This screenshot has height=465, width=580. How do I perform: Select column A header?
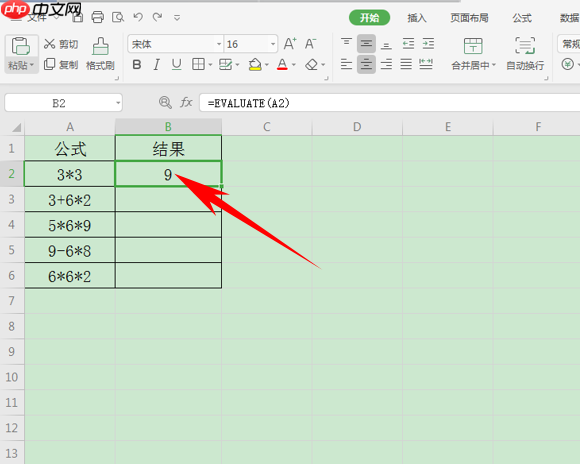pos(70,127)
